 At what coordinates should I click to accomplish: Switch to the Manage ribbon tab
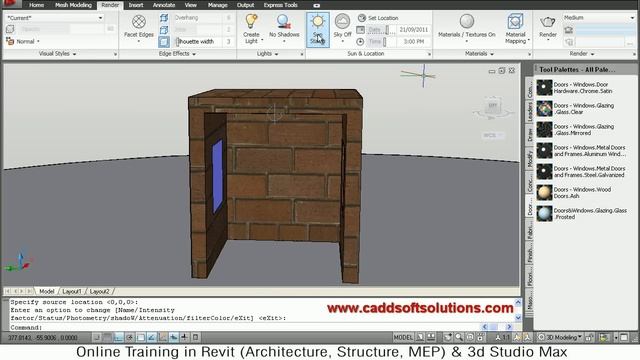(x=218, y=5)
